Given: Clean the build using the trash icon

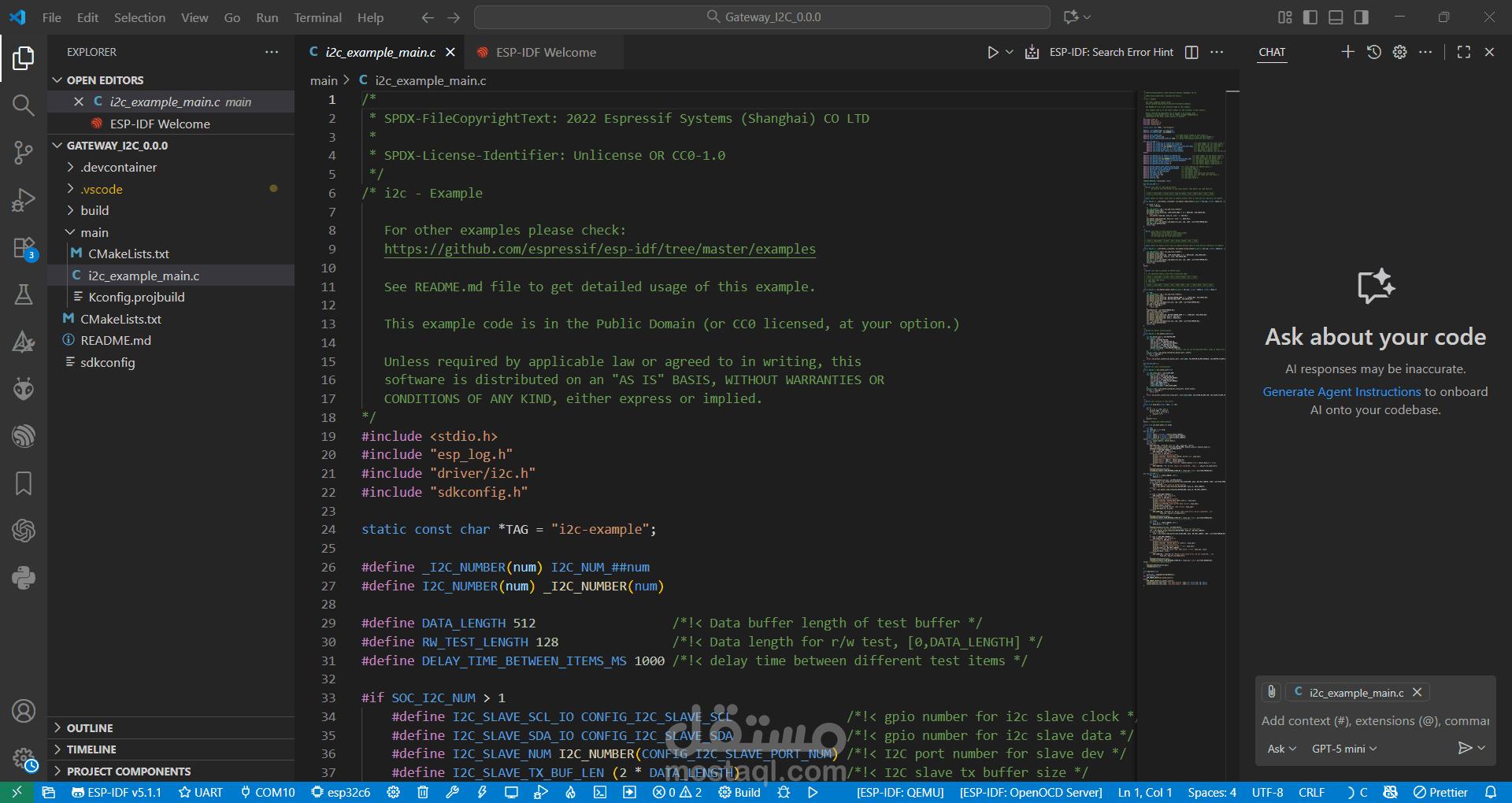Looking at the screenshot, I should click(x=423, y=792).
